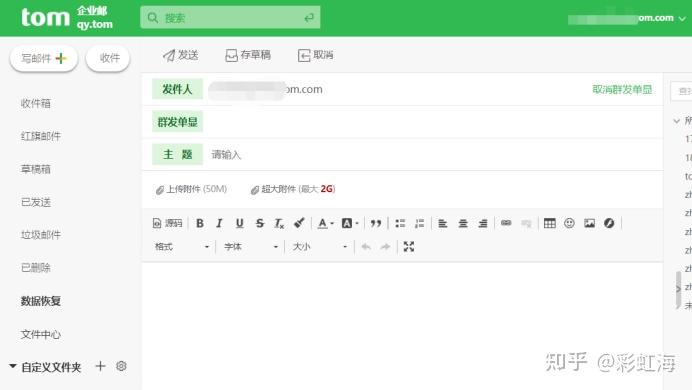
Task: Align text left
Action: 443,223
